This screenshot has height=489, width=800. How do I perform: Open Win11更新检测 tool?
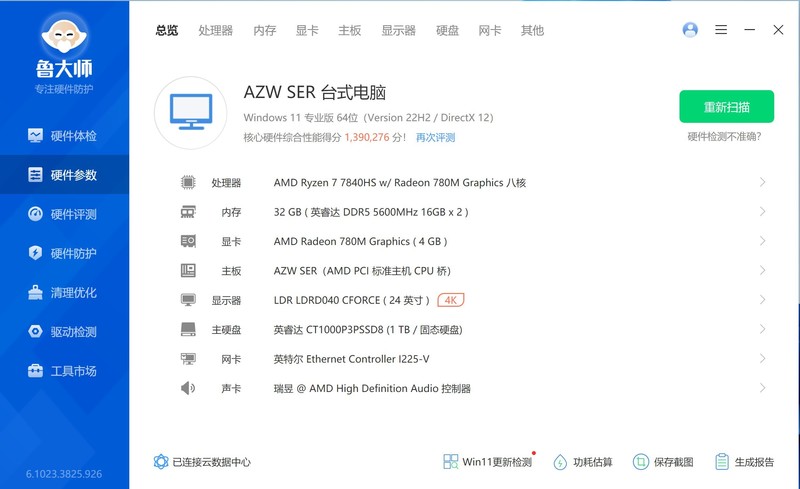click(488, 462)
